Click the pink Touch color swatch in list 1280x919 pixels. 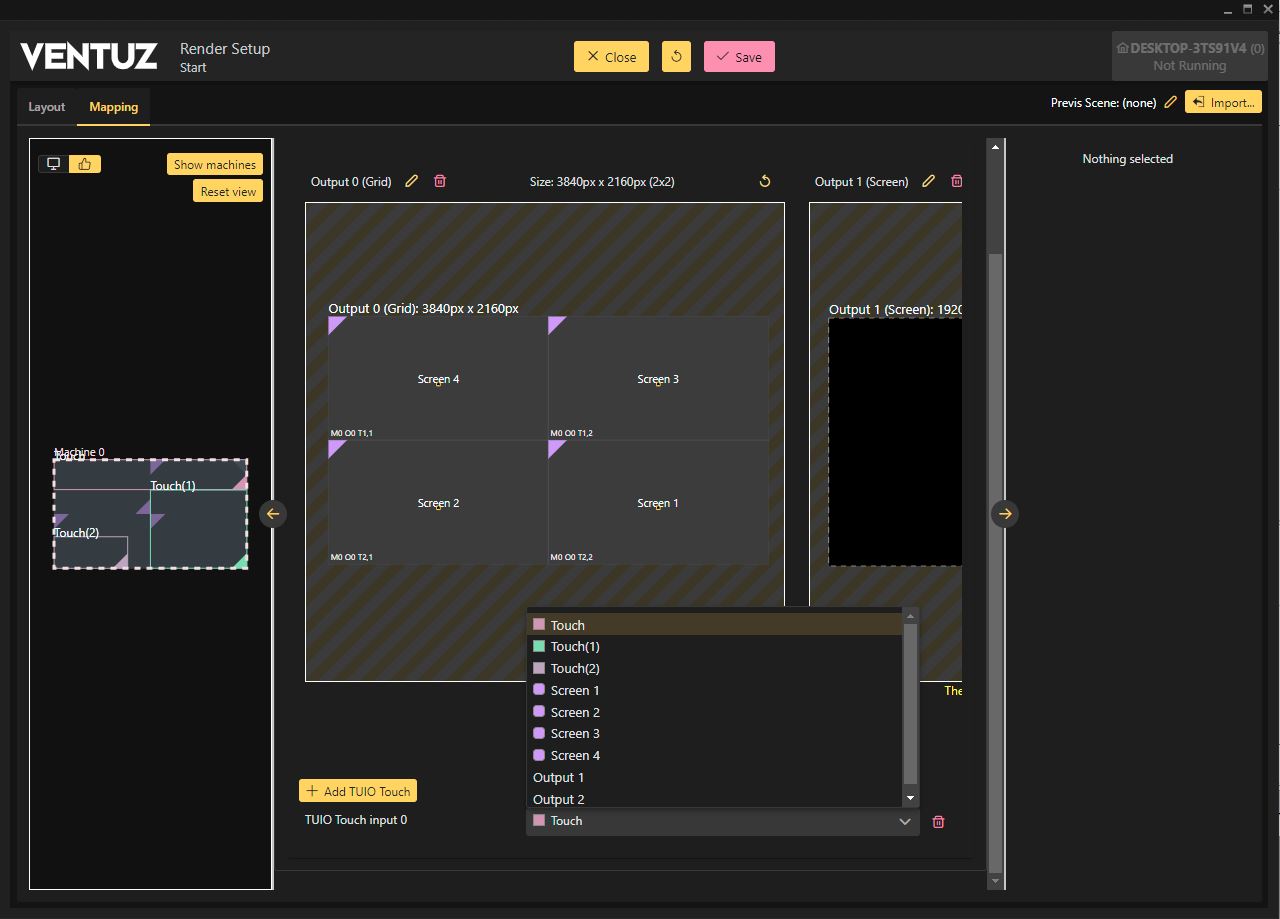click(x=539, y=625)
